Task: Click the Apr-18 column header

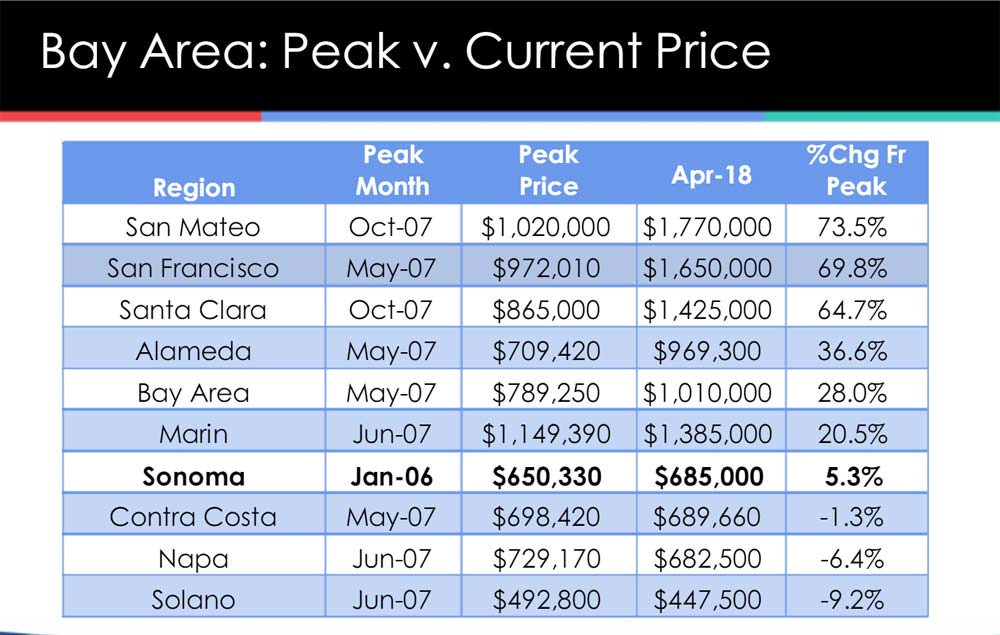Action: click(x=712, y=175)
